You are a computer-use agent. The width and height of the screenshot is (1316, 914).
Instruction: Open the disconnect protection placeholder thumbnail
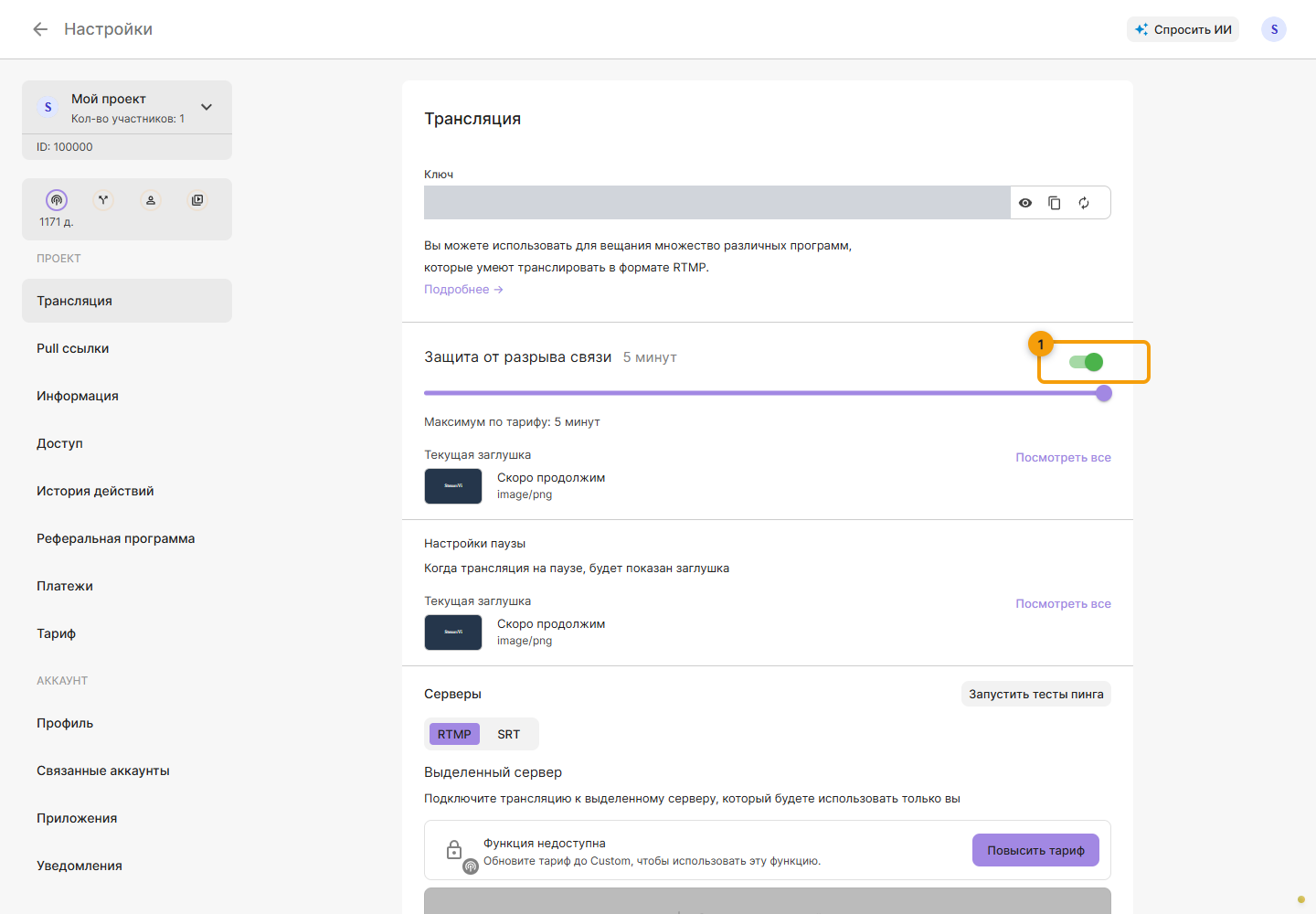(453, 486)
